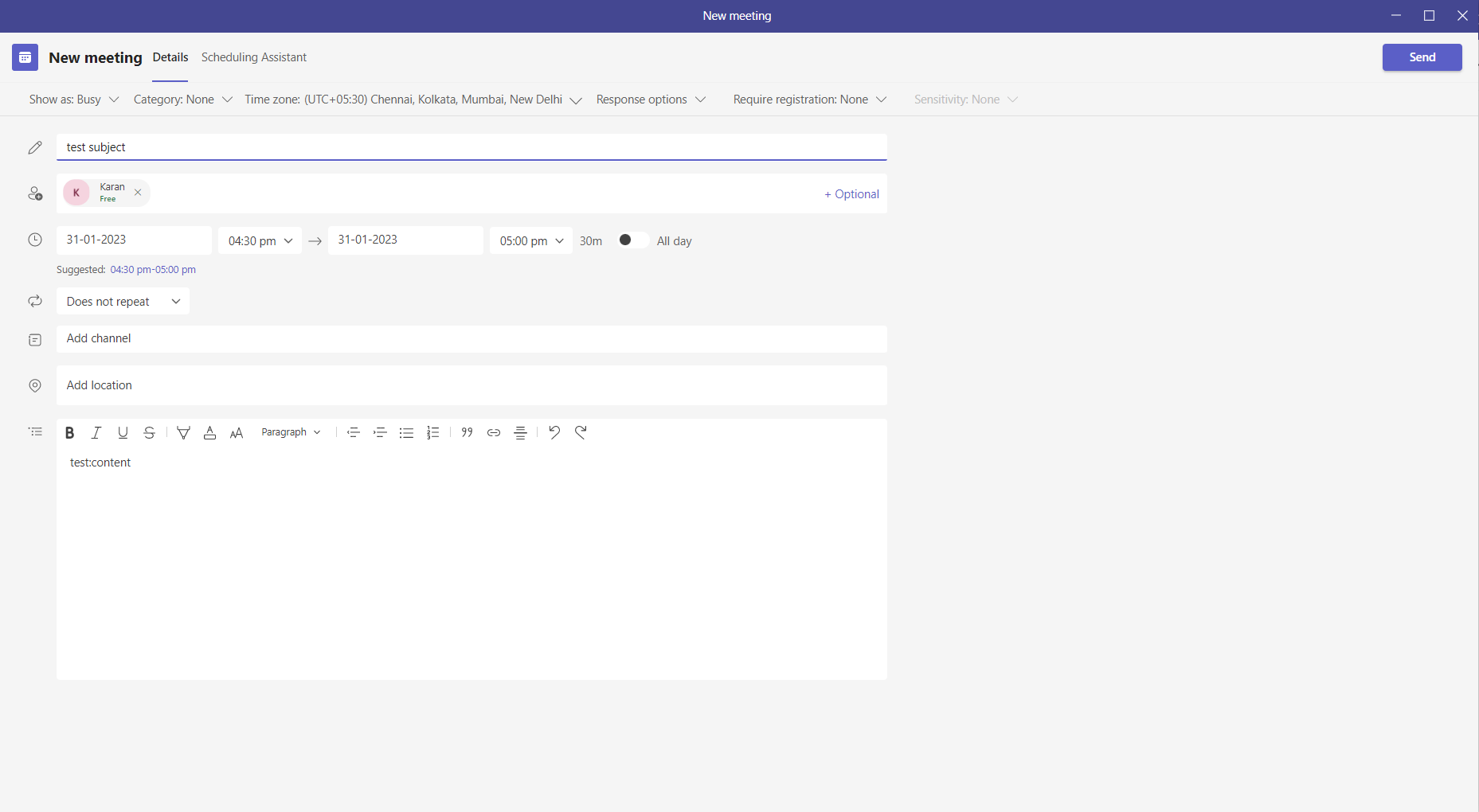This screenshot has width=1479, height=812.
Task: Open the Does not repeat dropdown
Action: point(123,302)
